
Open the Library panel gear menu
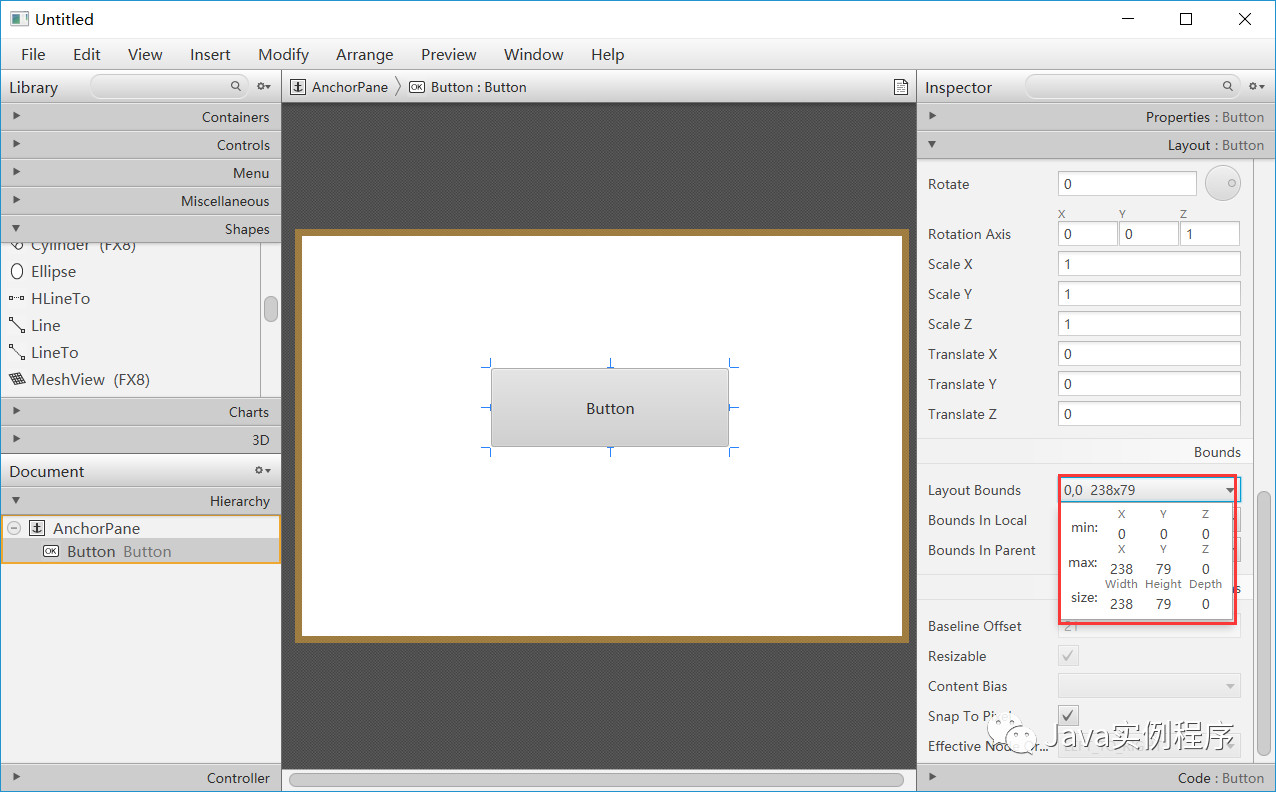pyautogui.click(x=262, y=87)
